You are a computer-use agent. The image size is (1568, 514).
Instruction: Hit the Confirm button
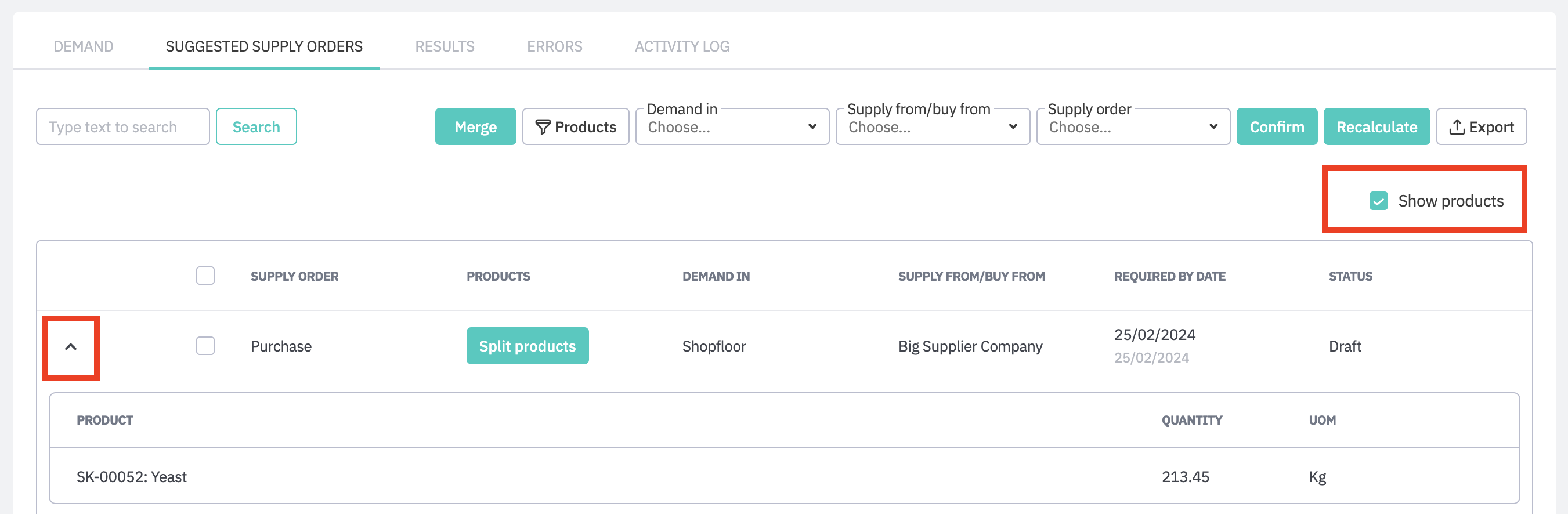[x=1277, y=127]
